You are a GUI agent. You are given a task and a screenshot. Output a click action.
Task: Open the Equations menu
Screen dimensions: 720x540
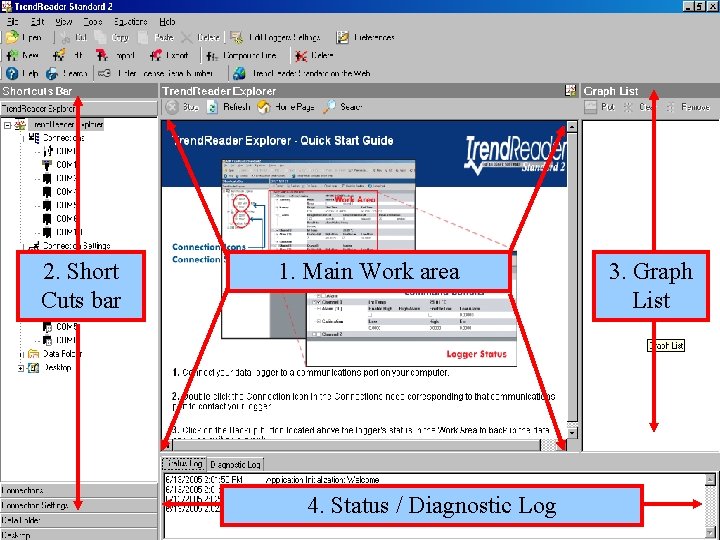click(130, 22)
